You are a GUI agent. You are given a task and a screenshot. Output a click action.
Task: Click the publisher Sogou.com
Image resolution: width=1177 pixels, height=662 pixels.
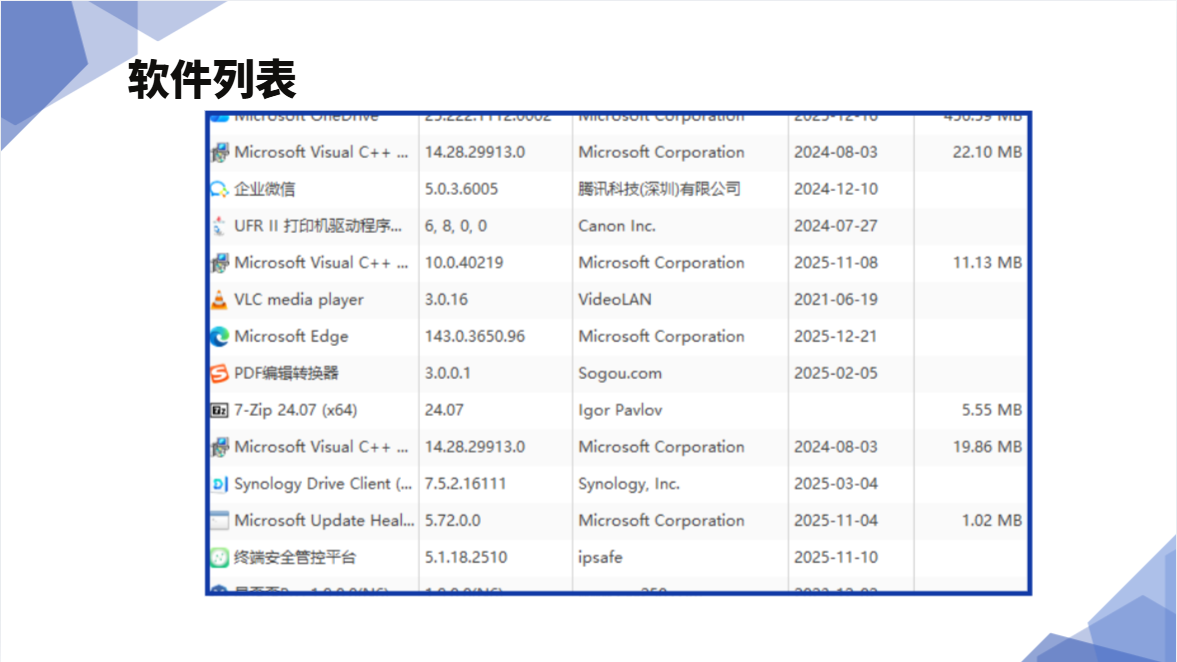click(x=620, y=373)
